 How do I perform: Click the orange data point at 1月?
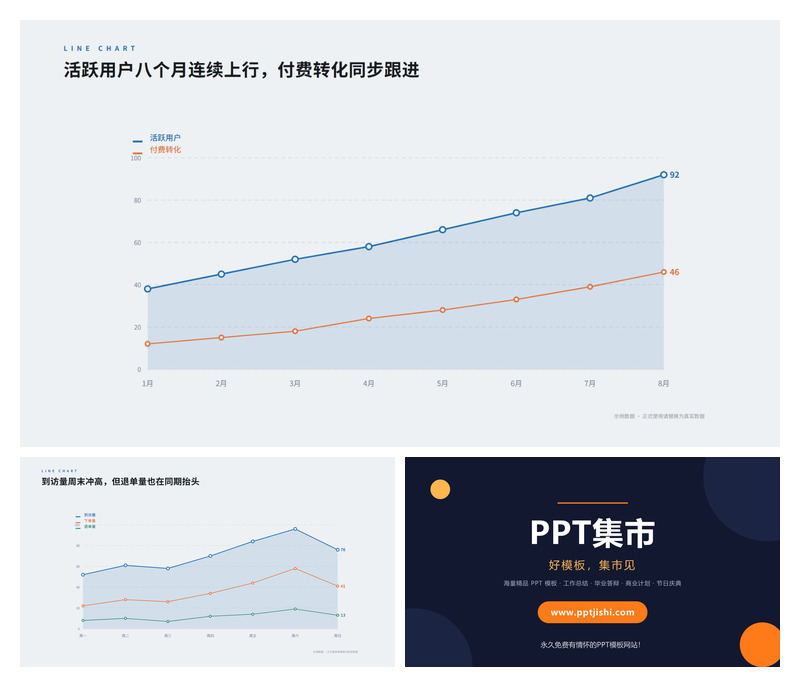pos(148,344)
